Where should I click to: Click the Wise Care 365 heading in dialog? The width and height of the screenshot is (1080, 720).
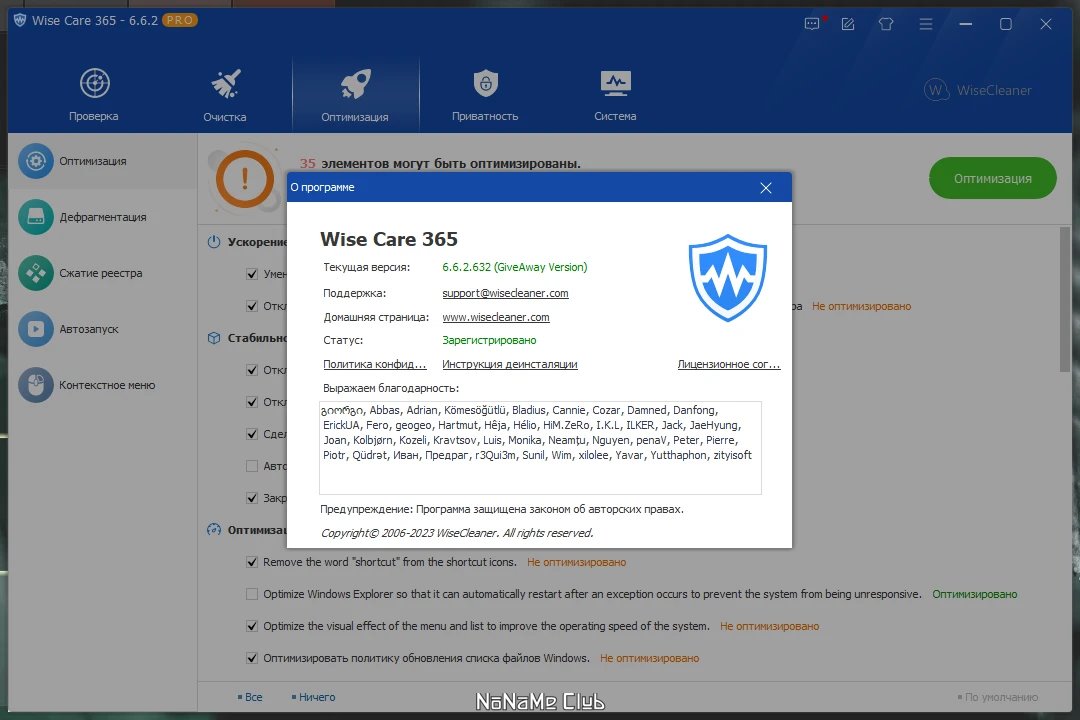pyautogui.click(x=388, y=239)
